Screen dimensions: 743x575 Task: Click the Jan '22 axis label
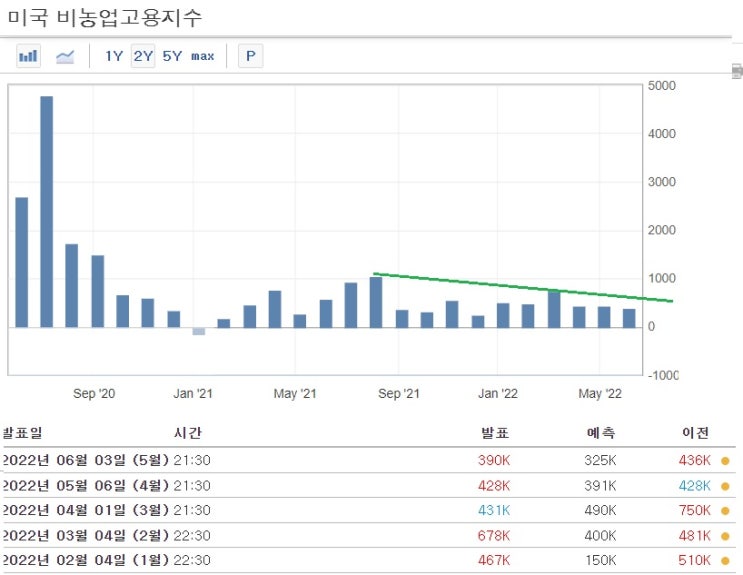coord(498,393)
